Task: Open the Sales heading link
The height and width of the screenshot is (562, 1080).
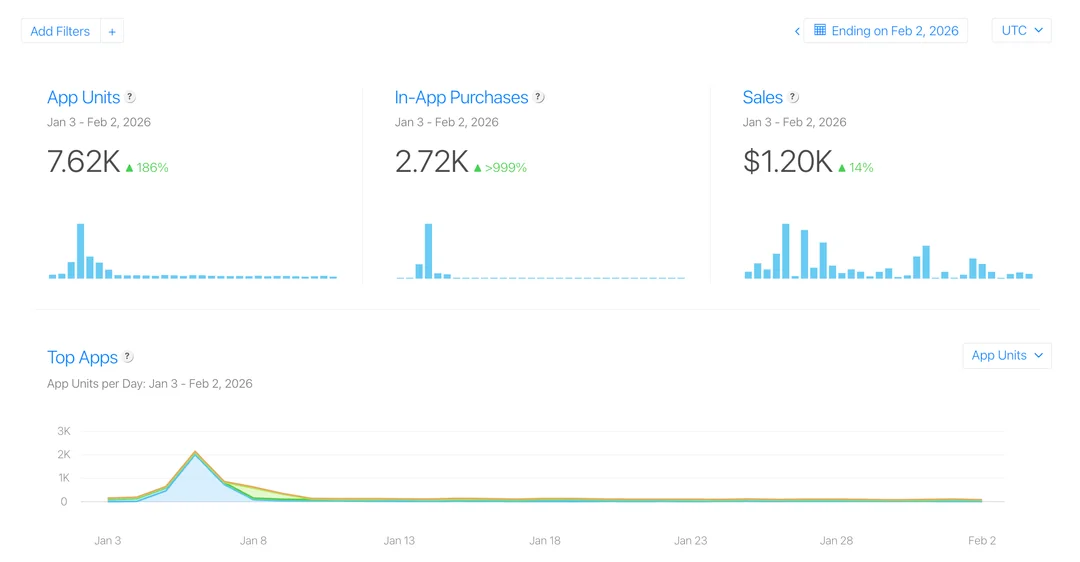Action: [762, 98]
